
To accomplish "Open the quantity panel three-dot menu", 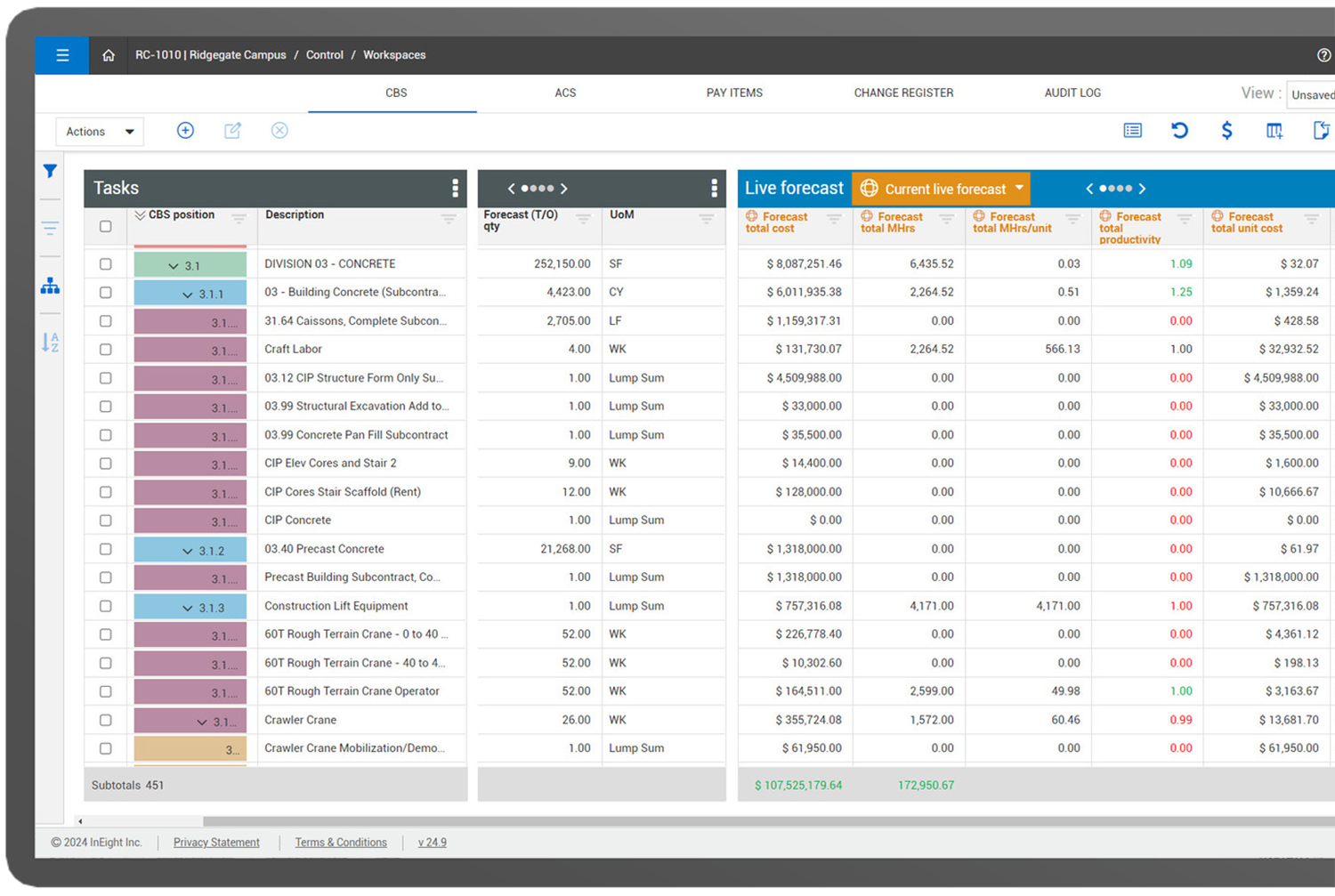I will pos(714,188).
